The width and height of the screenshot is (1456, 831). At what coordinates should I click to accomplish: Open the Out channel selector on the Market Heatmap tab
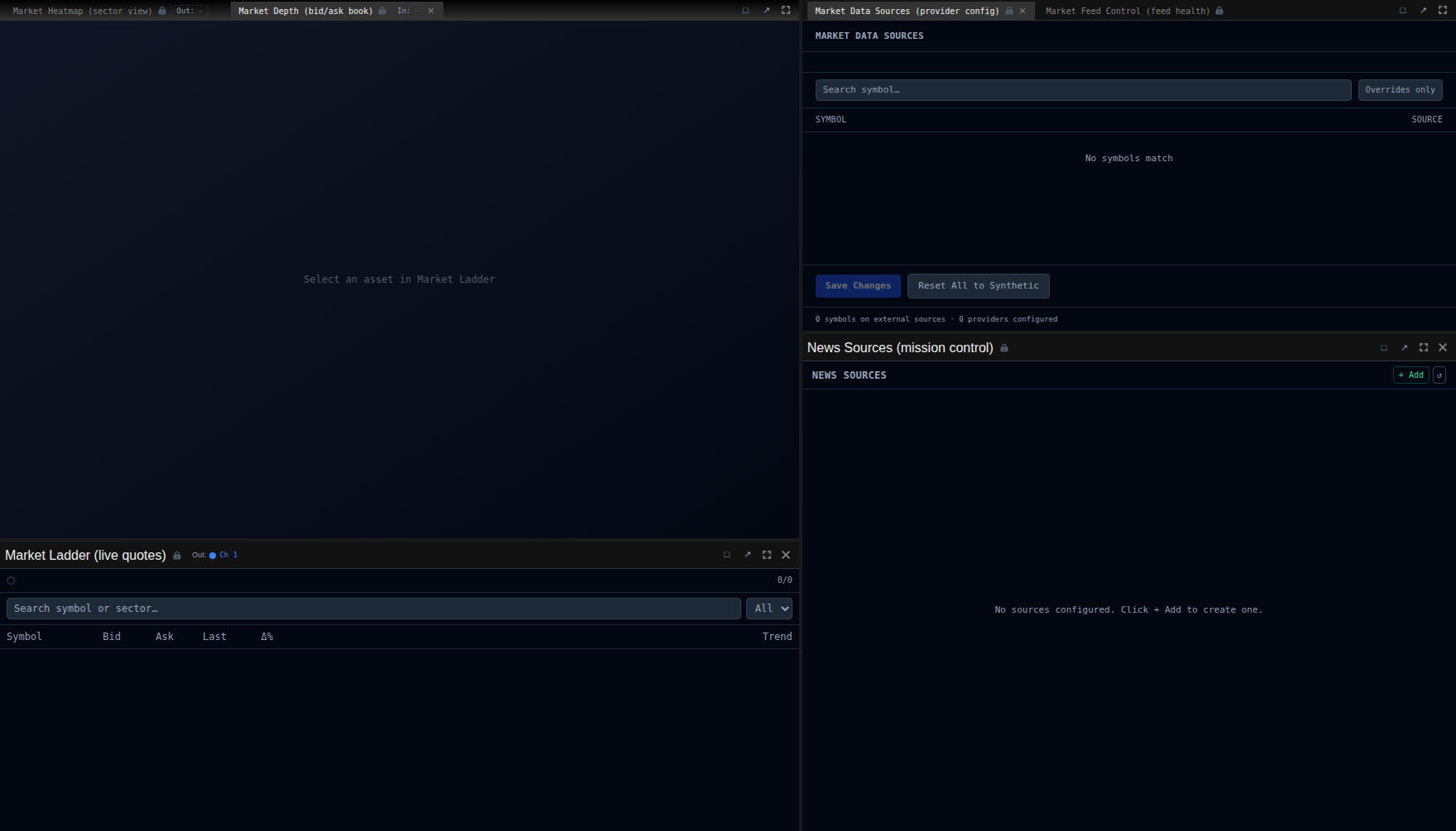(x=190, y=11)
